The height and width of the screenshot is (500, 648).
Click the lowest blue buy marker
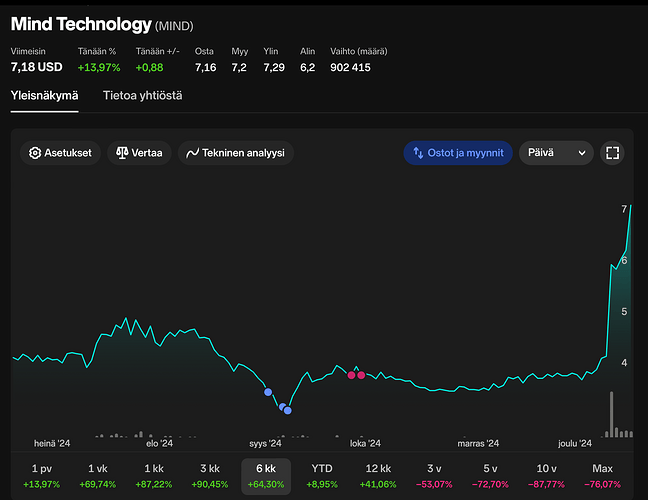288,410
